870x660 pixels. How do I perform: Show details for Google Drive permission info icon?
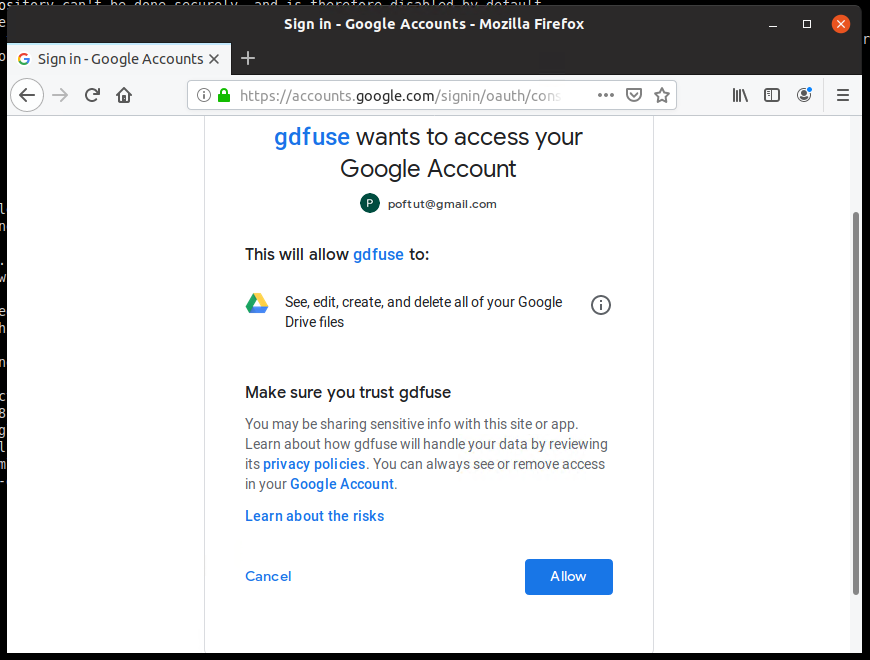pyautogui.click(x=600, y=305)
